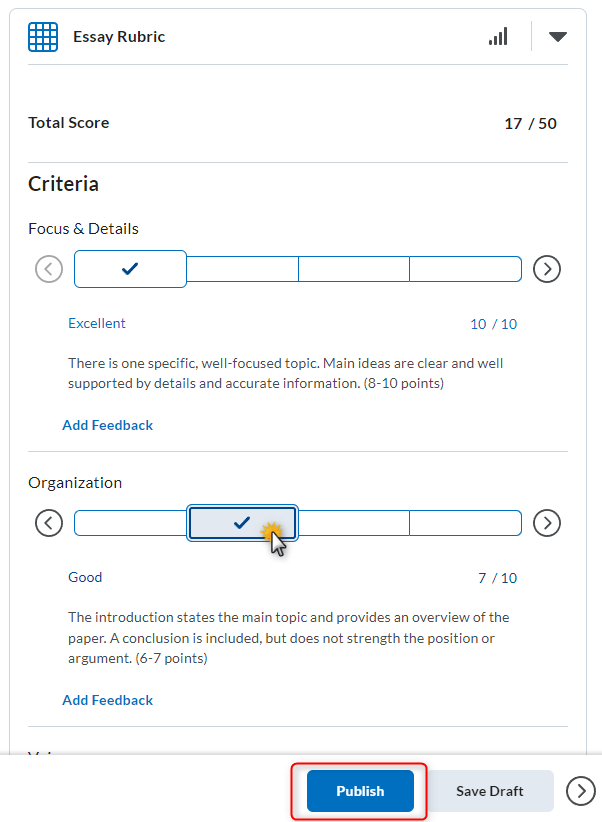Click the Criteria heading
This screenshot has height=822, width=602.
[x=63, y=183]
